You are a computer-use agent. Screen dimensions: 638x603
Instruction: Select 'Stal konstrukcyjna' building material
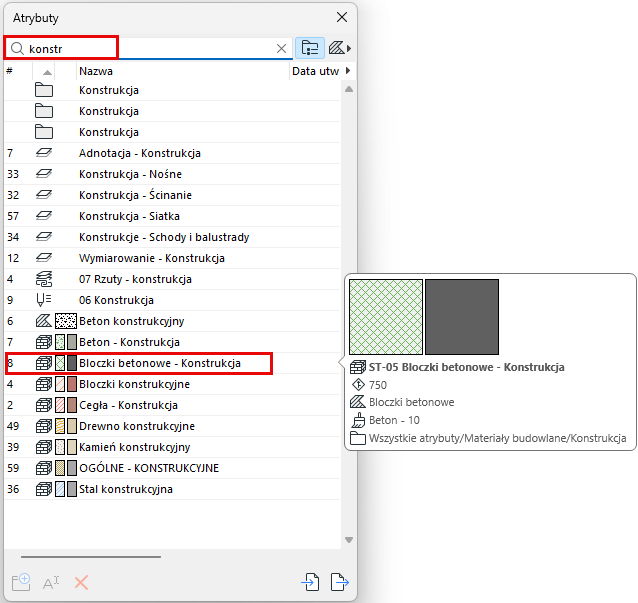coord(172,489)
